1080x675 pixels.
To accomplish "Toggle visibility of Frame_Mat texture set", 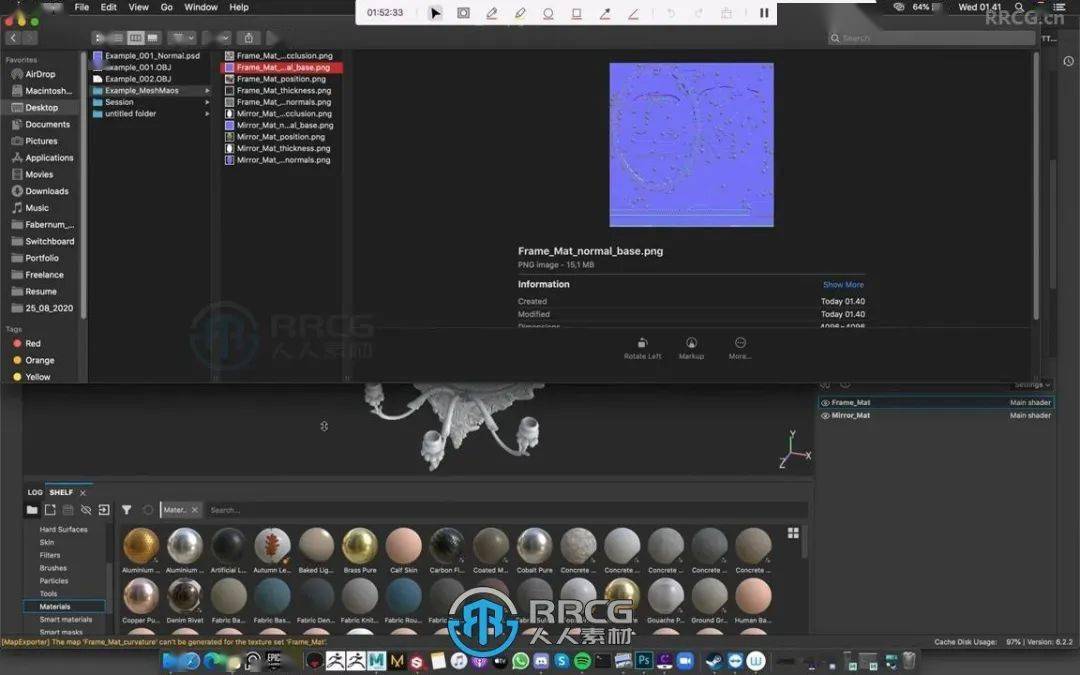I will pos(825,403).
